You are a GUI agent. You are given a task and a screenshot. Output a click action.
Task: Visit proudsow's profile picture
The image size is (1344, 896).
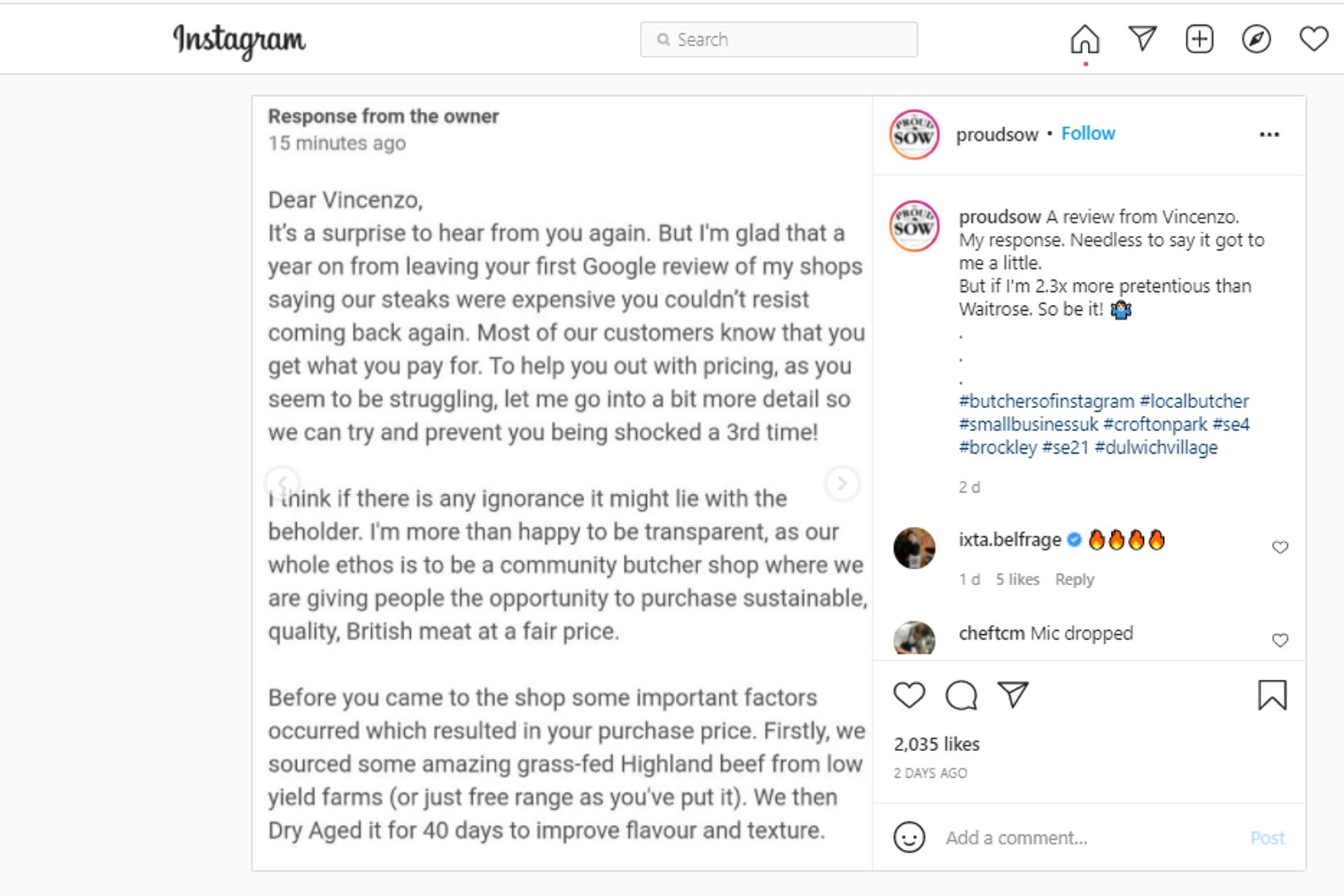pyautogui.click(x=914, y=134)
